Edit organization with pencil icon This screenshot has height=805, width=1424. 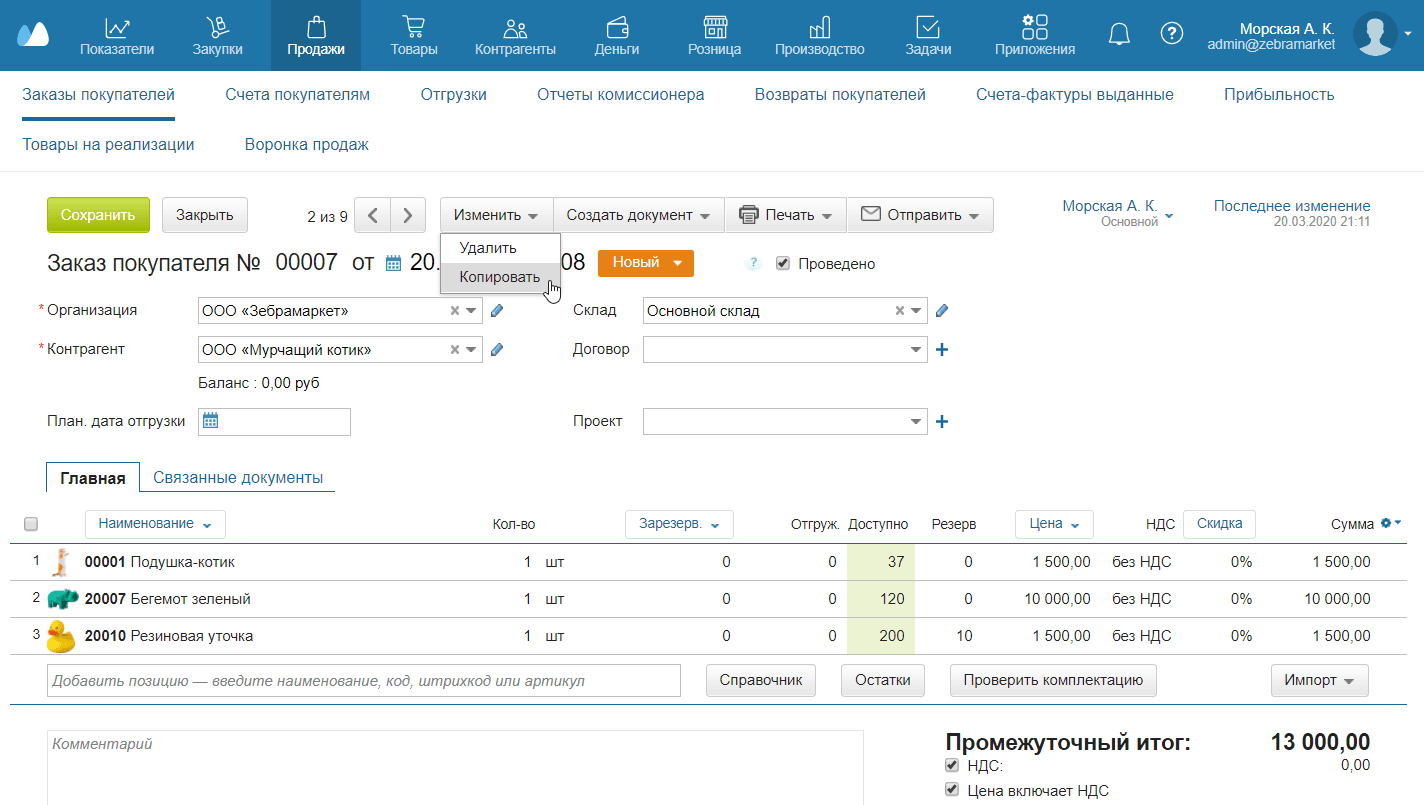pyautogui.click(x=497, y=311)
